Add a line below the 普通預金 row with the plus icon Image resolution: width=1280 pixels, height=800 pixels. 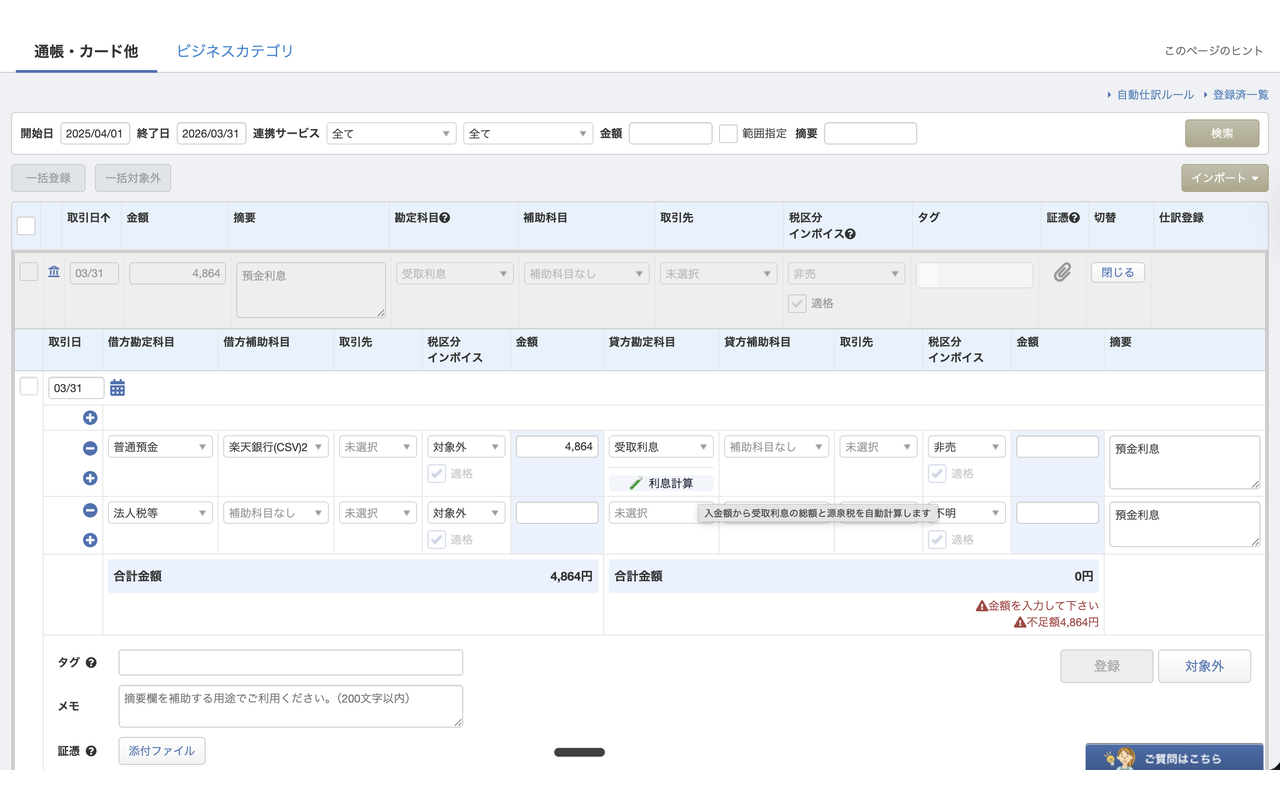(x=90, y=478)
